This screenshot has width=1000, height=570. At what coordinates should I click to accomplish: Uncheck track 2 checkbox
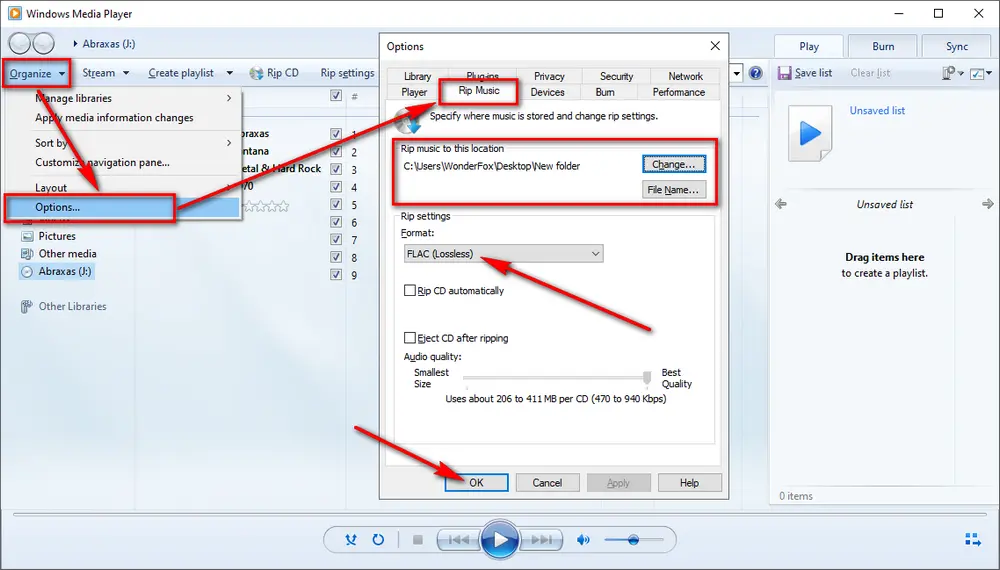tap(336, 152)
